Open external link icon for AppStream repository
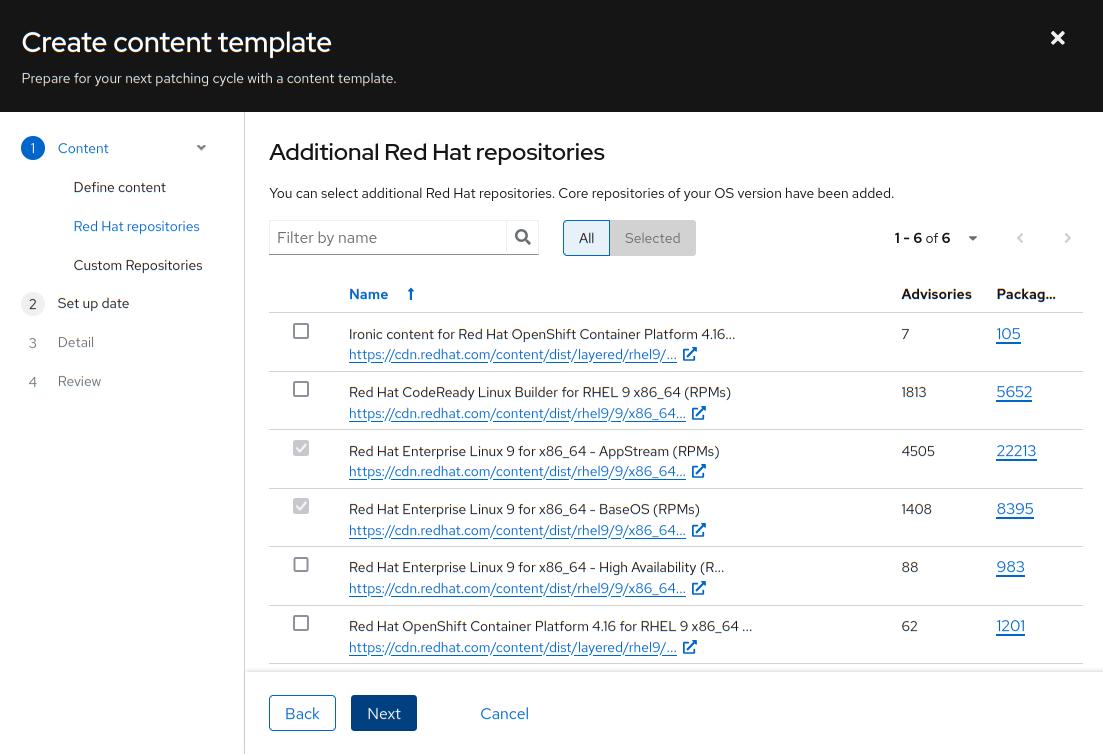The width and height of the screenshot is (1103, 754). click(698, 471)
